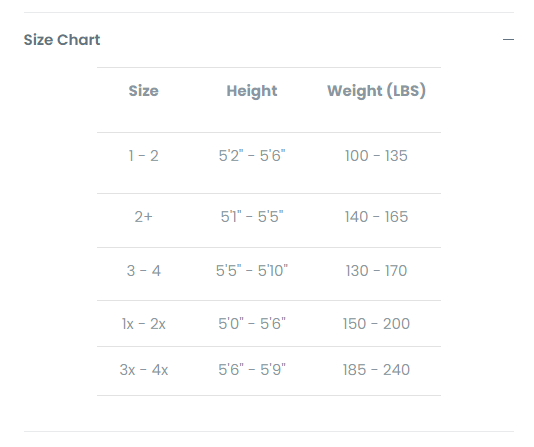The width and height of the screenshot is (534, 447).
Task: Click the 1x - 2x size cell
Action: [143, 324]
